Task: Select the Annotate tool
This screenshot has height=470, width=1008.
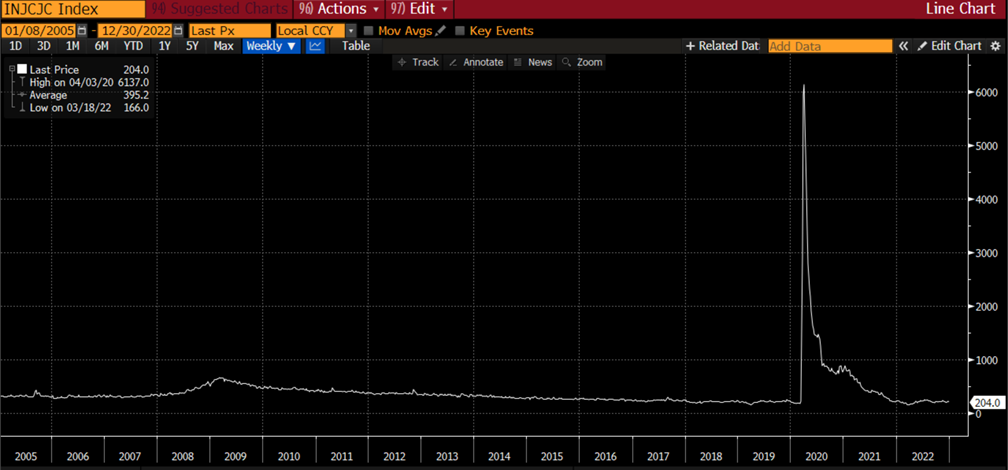Action: pos(475,62)
